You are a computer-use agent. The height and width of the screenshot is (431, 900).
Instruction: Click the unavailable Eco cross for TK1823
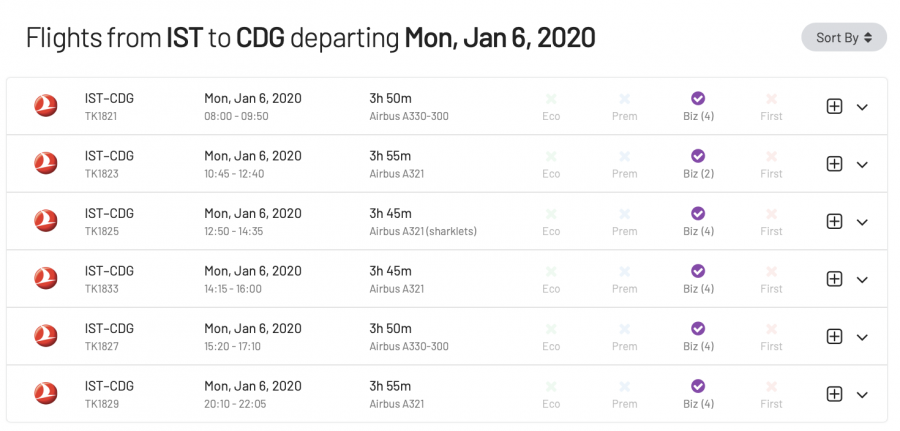(x=551, y=156)
